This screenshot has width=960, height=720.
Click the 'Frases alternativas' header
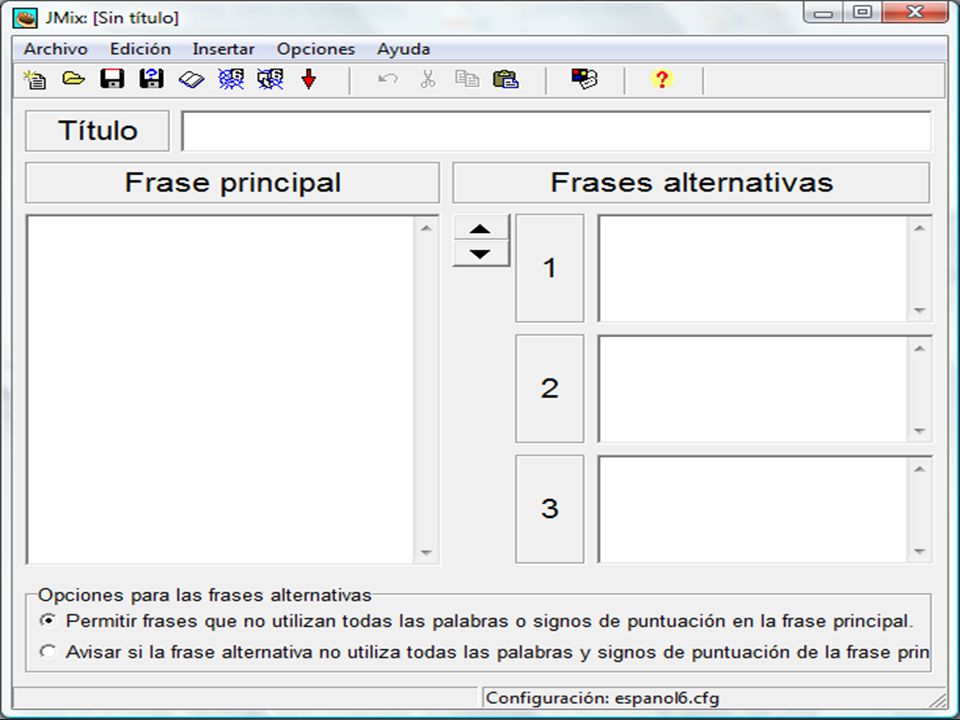(x=691, y=182)
